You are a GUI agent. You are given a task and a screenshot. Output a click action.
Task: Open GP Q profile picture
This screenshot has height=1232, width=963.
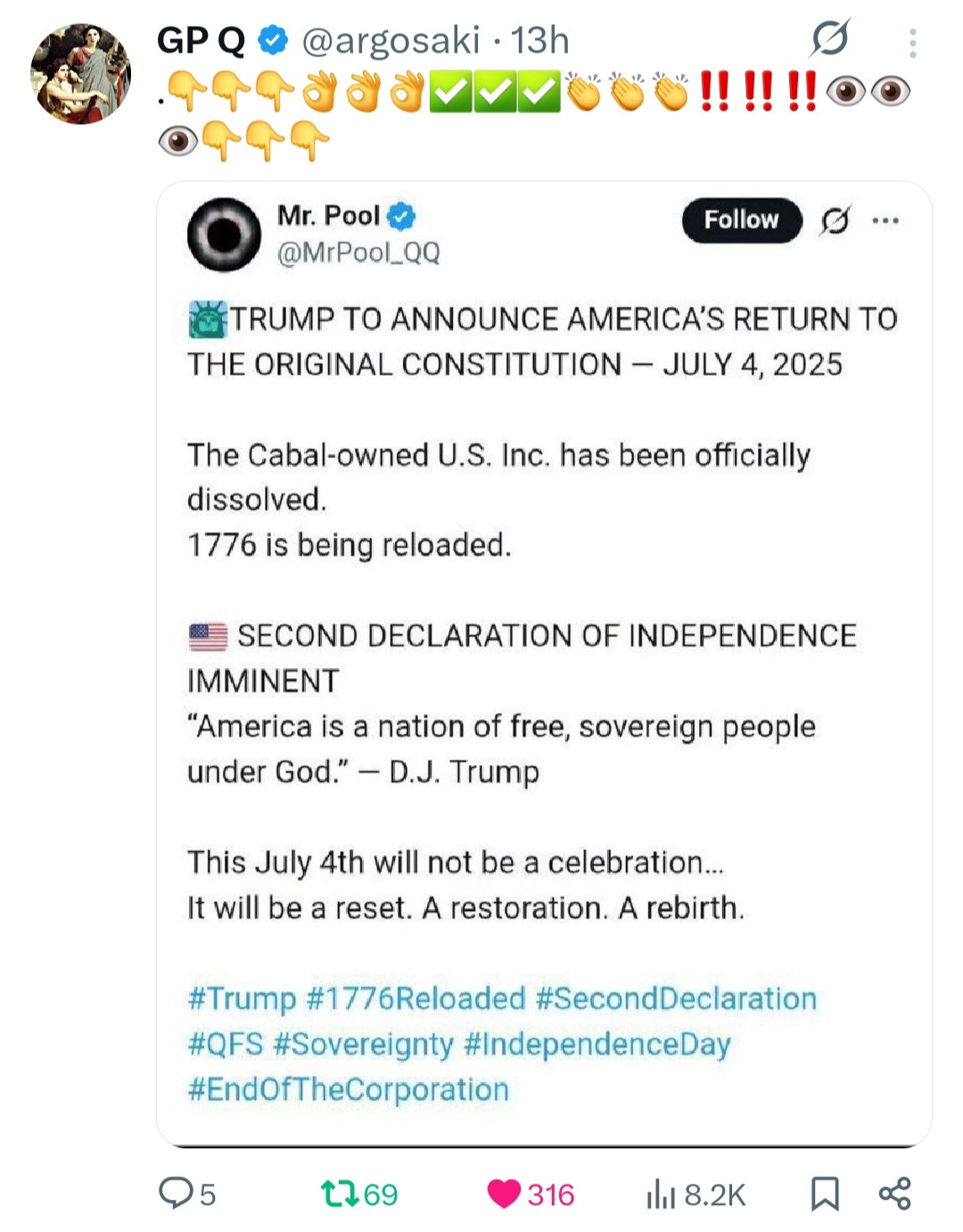80,73
